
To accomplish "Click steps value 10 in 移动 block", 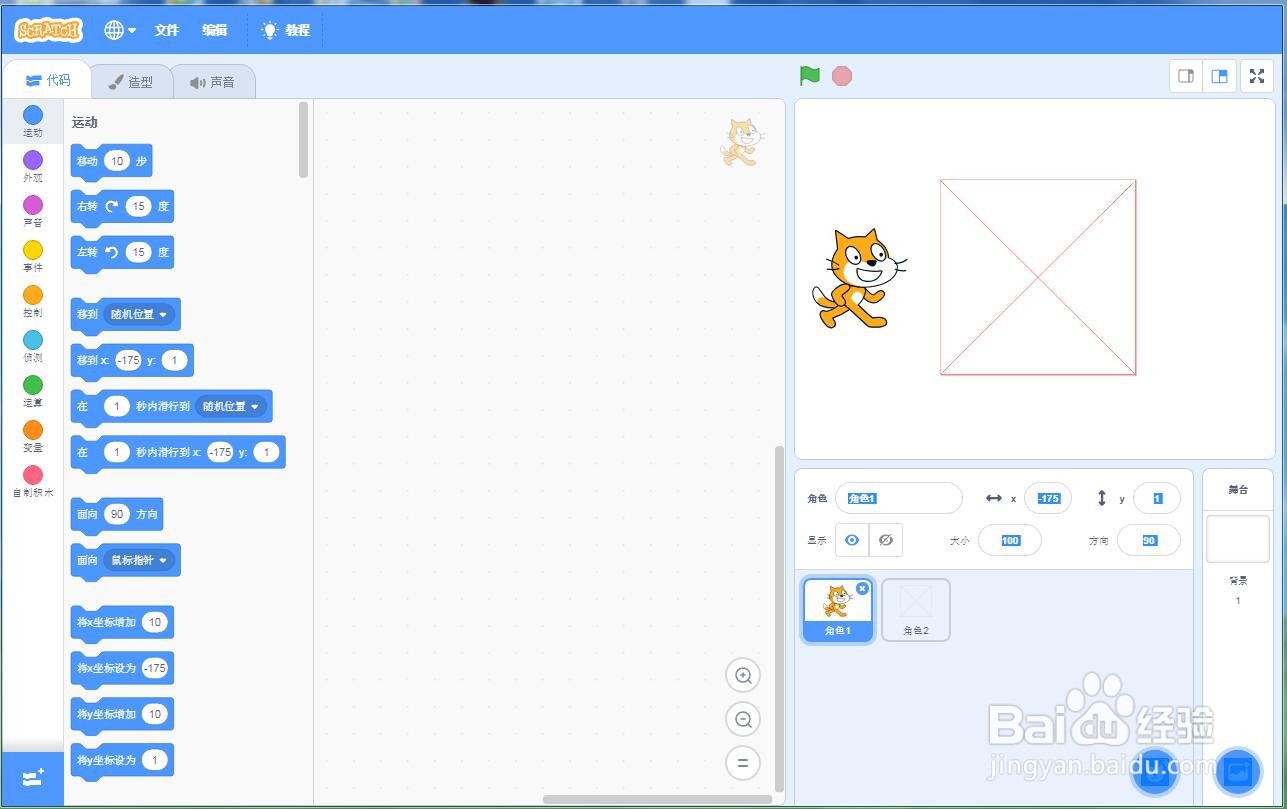I will (117, 161).
